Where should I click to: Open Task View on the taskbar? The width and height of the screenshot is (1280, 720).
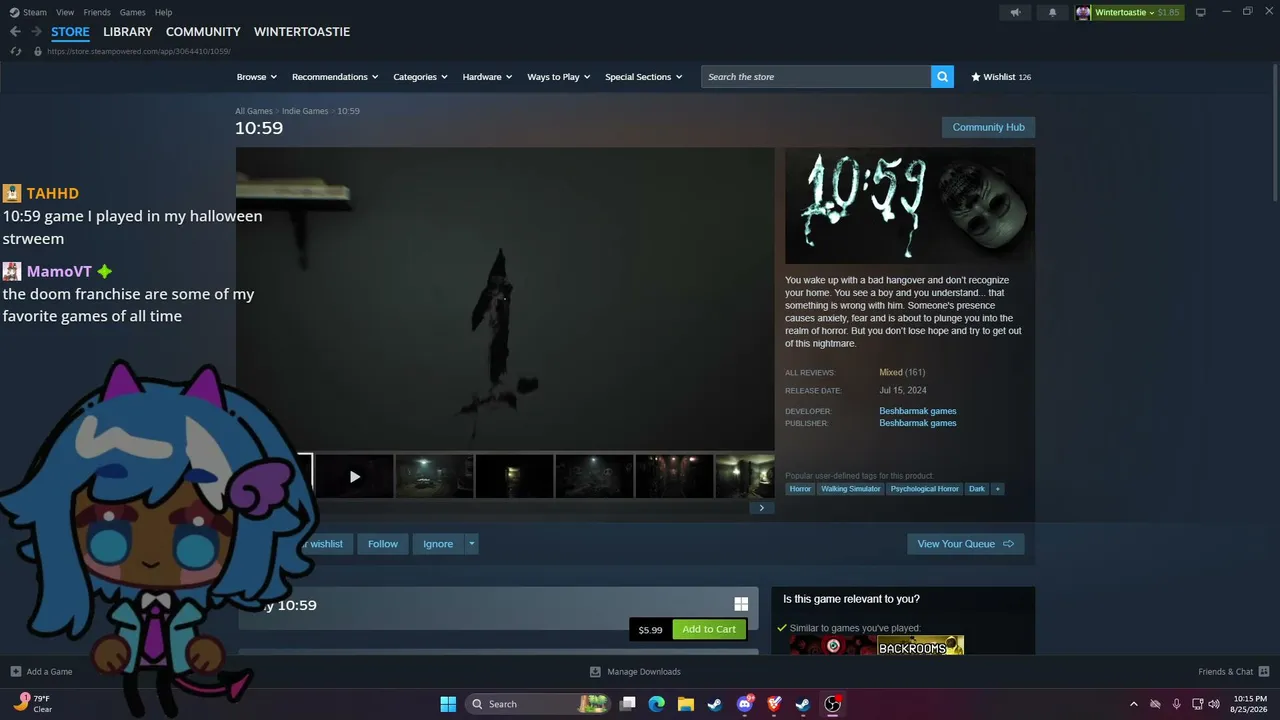point(628,704)
